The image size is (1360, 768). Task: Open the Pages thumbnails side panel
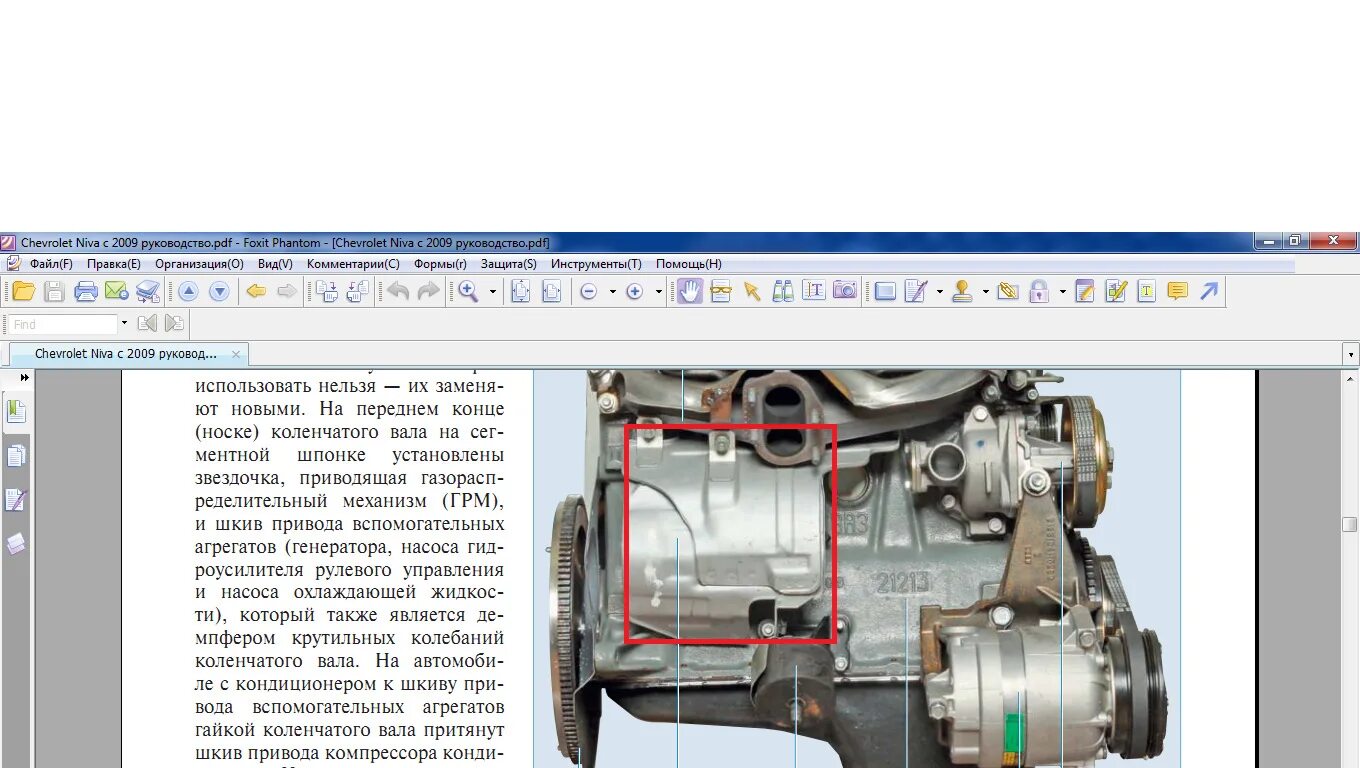click(x=16, y=456)
